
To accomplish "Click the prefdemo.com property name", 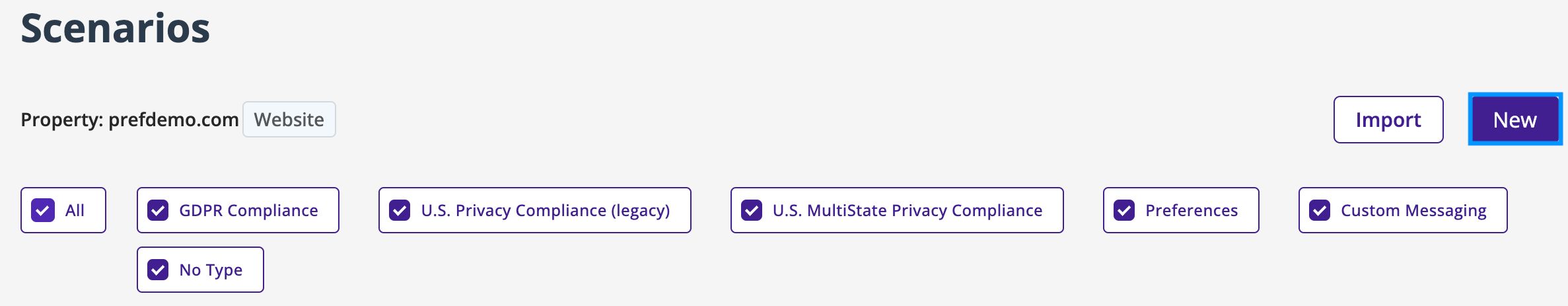I will point(174,120).
